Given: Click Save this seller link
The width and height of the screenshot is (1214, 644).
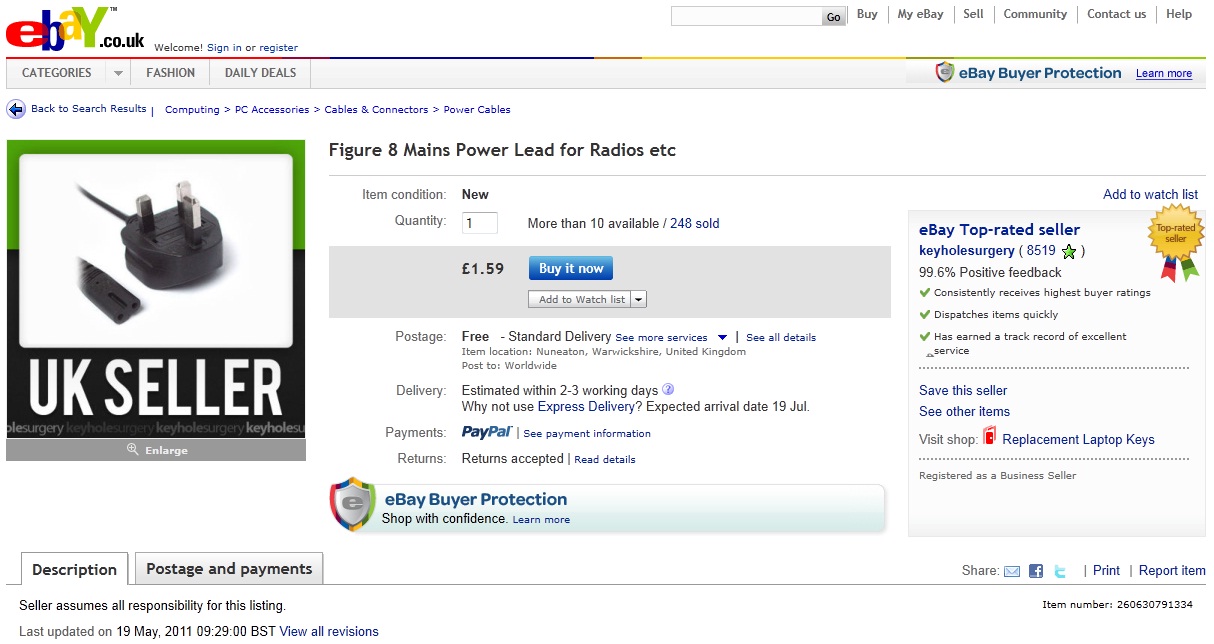Looking at the screenshot, I should (x=963, y=390).
